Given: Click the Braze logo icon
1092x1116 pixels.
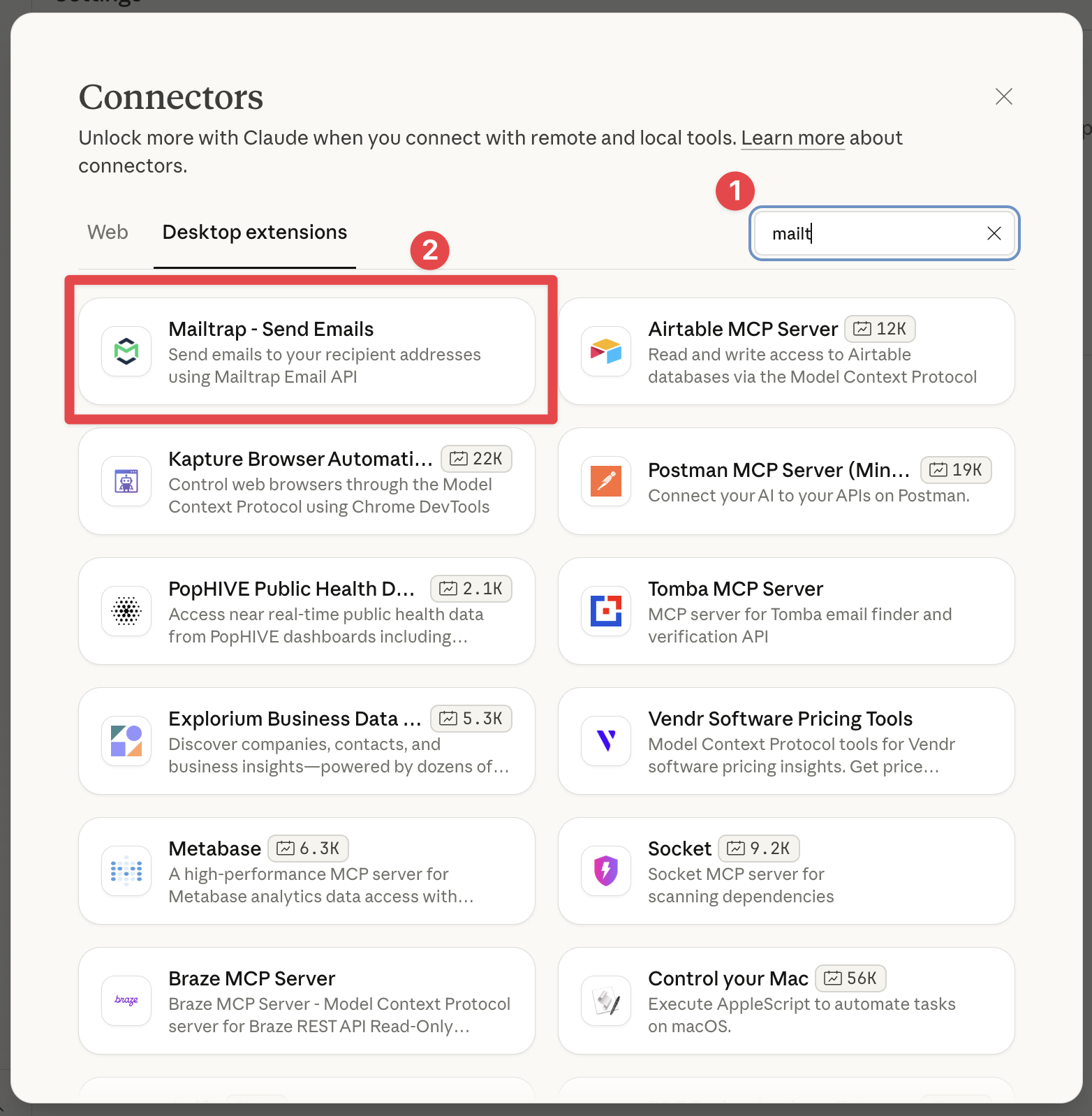Looking at the screenshot, I should pos(126,1001).
